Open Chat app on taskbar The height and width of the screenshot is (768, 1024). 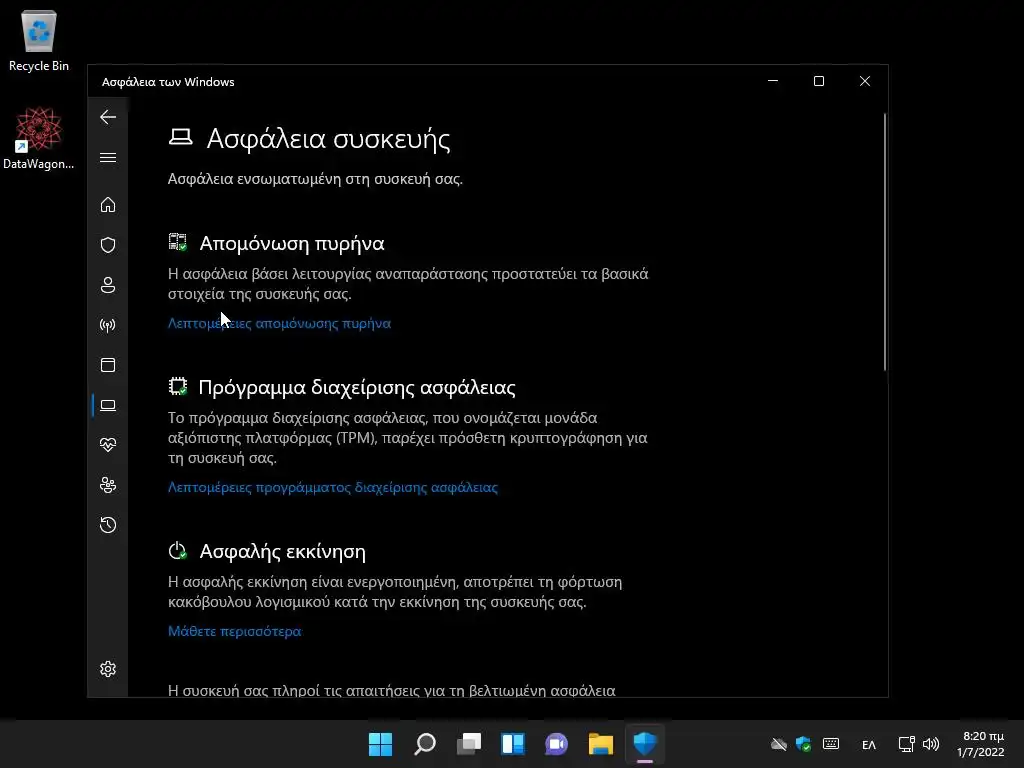[556, 744]
